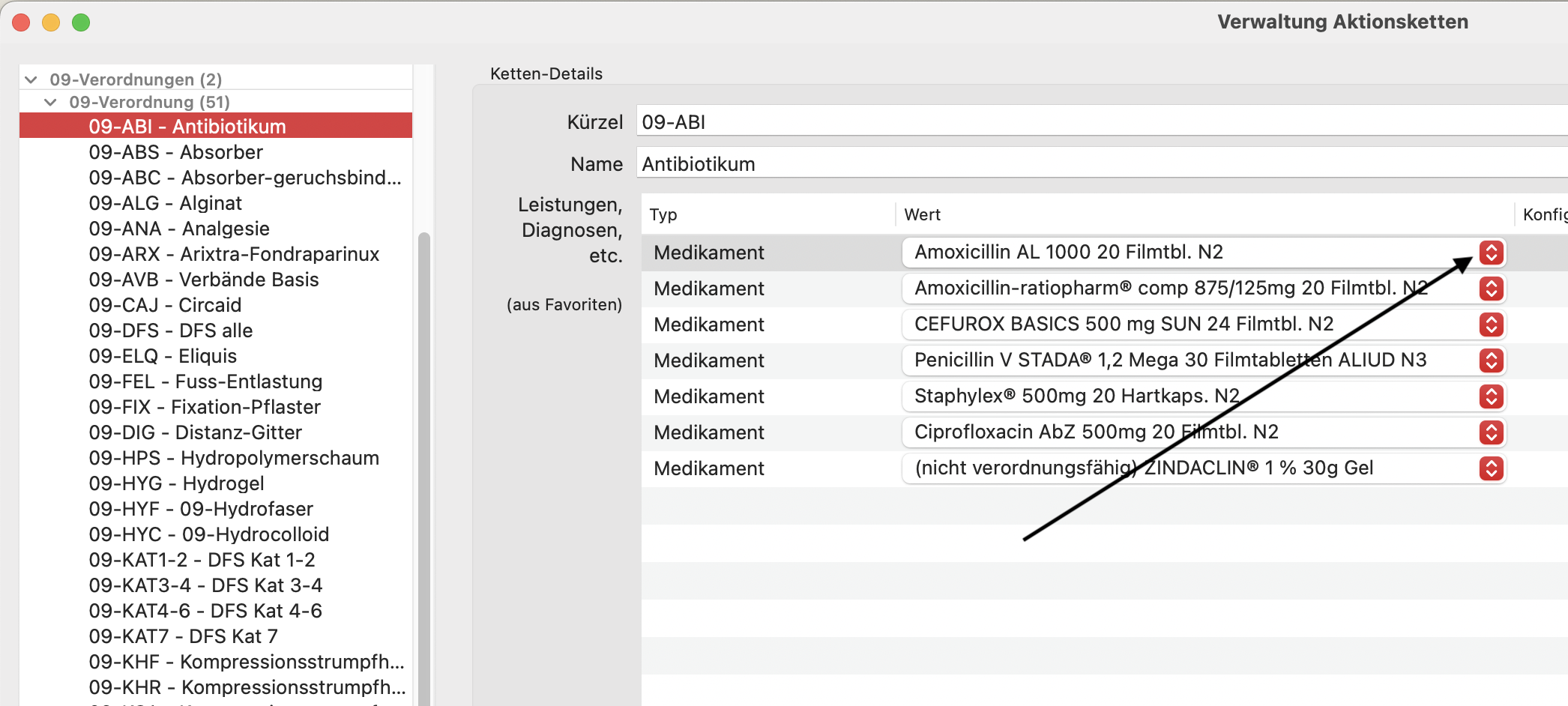Click the Name field containing Antibiotikum
This screenshot has width=1568, height=706.
pyautogui.click(x=1102, y=163)
